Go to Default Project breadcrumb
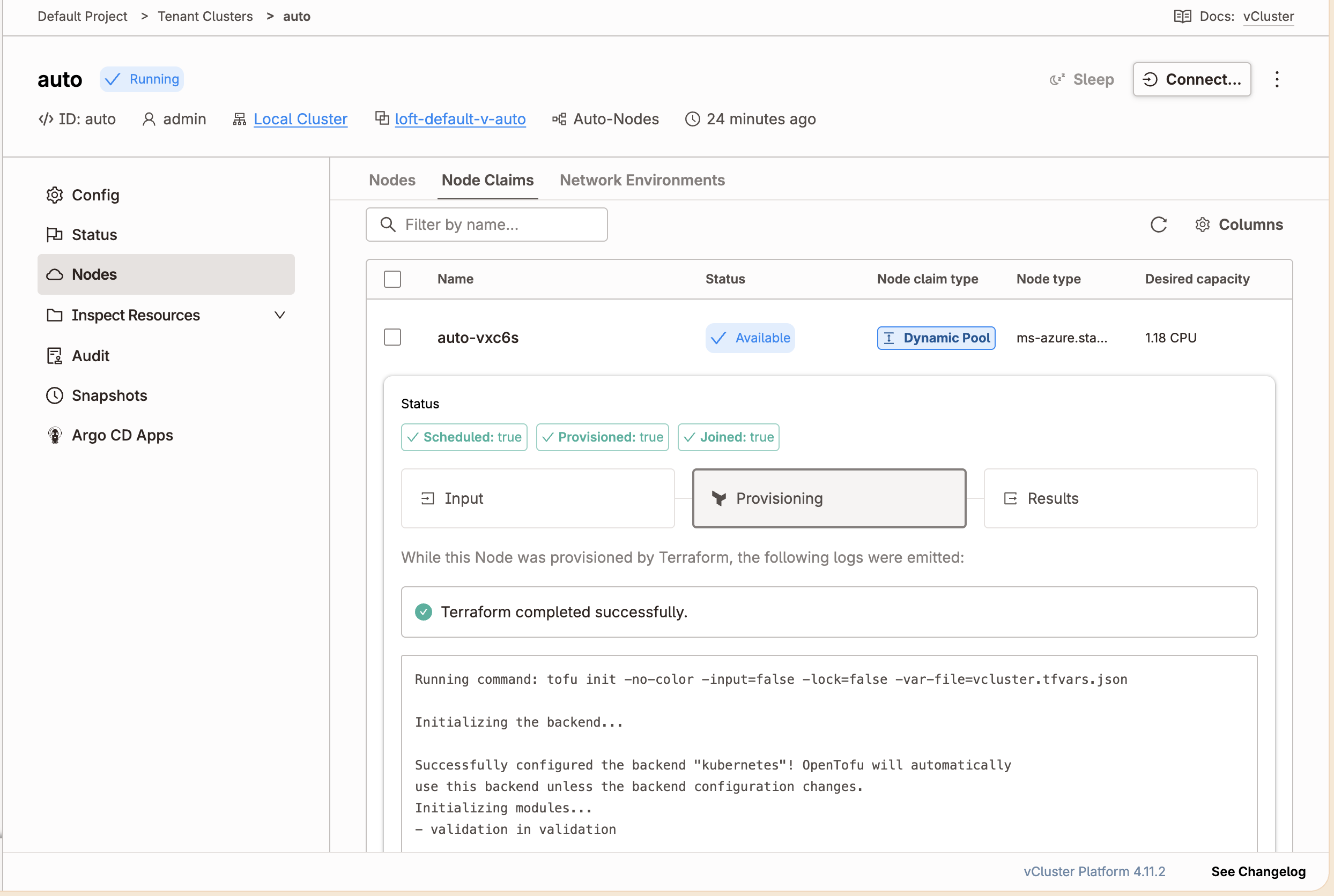1334x896 pixels. tap(83, 16)
